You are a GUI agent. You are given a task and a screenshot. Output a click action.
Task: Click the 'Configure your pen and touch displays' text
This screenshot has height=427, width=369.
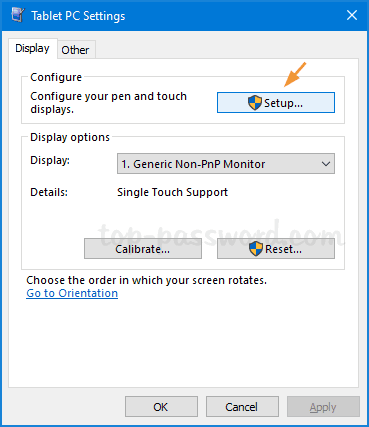[x=108, y=103]
